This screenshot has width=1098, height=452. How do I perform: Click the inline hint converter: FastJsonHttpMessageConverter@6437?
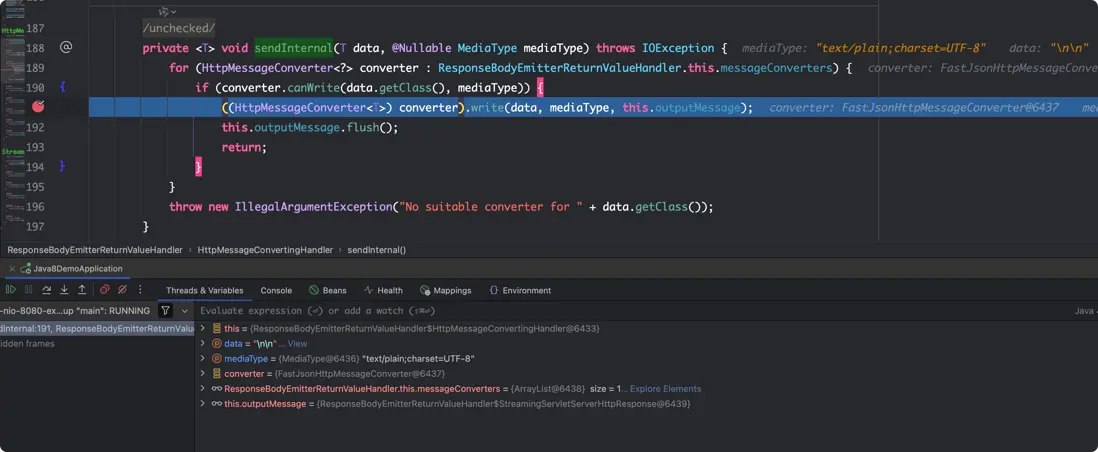[913, 107]
